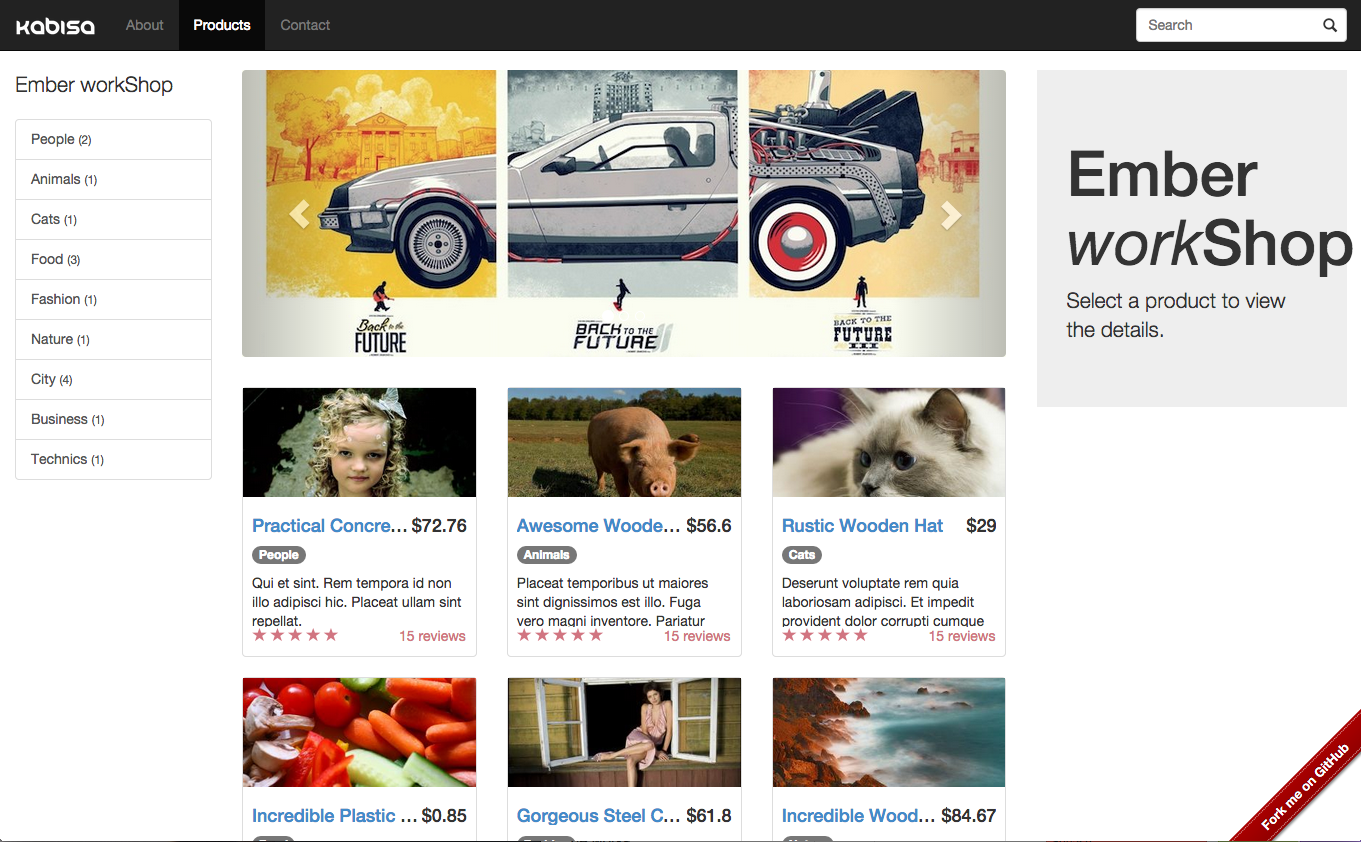
Task: Focus the Search input field
Action: (x=1241, y=25)
